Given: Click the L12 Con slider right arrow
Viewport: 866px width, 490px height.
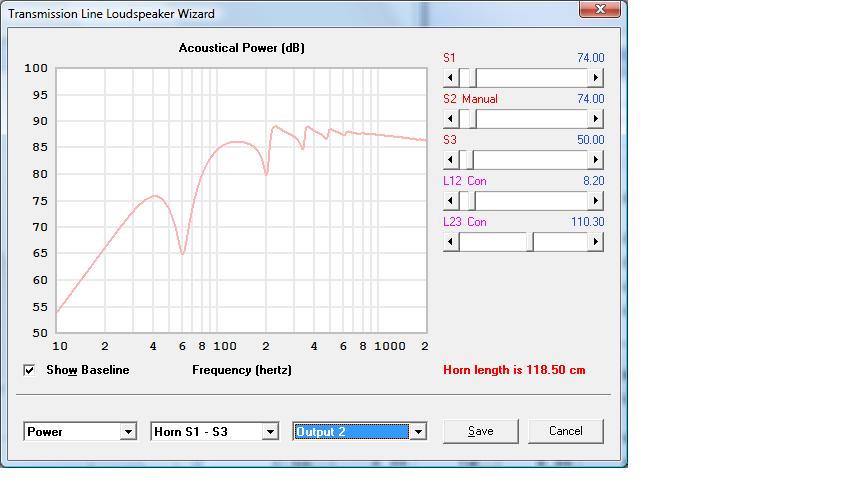Looking at the screenshot, I should click(595, 201).
